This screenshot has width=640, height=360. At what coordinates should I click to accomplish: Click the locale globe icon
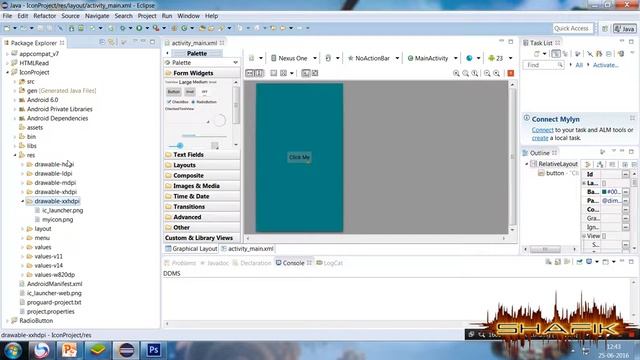pos(469,58)
